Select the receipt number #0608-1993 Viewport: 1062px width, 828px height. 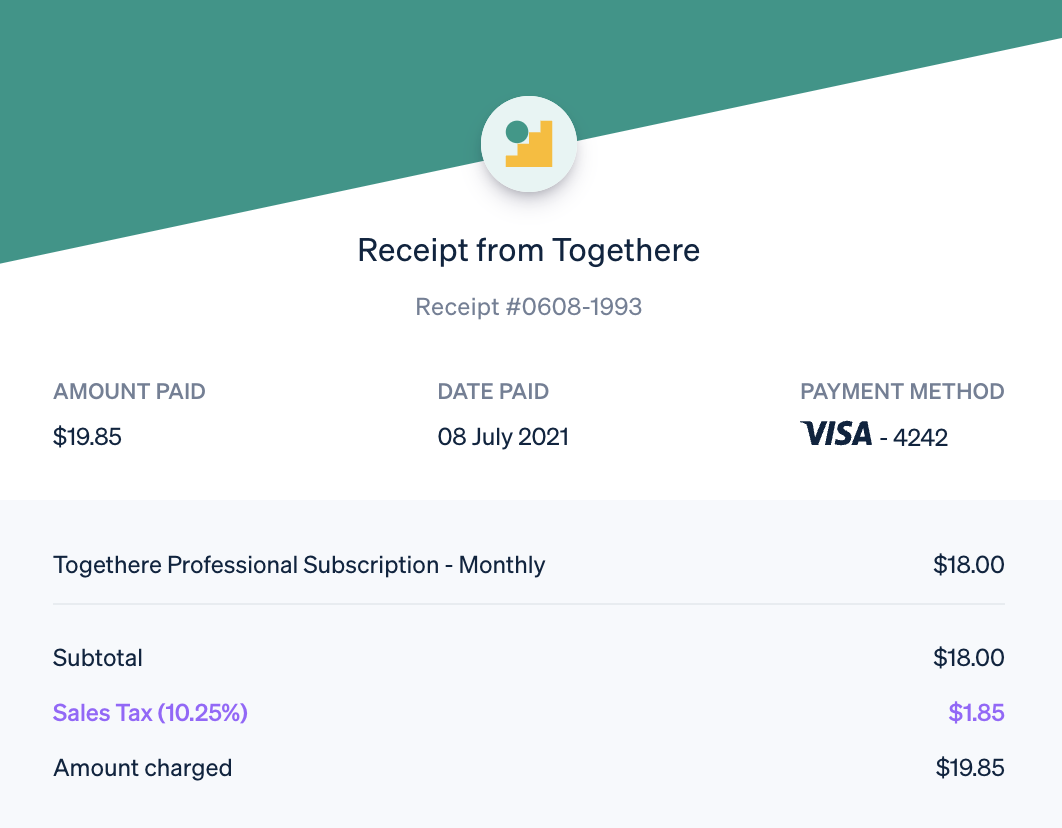pos(529,306)
